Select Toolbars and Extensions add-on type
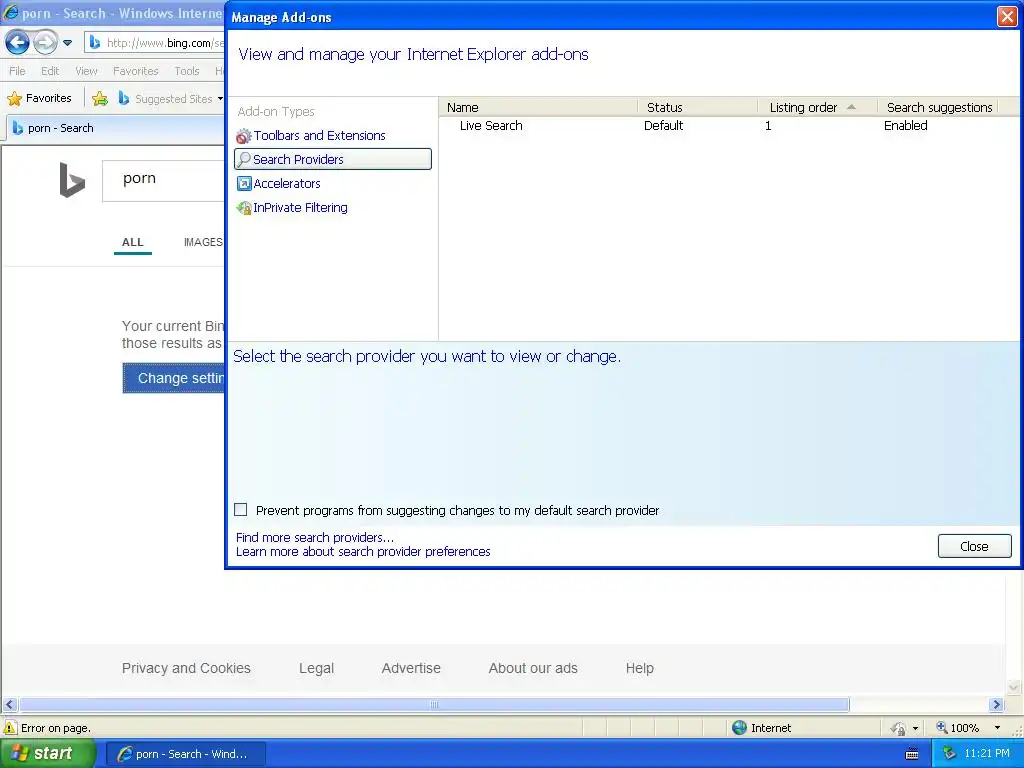This screenshot has height=768, width=1024. point(319,135)
